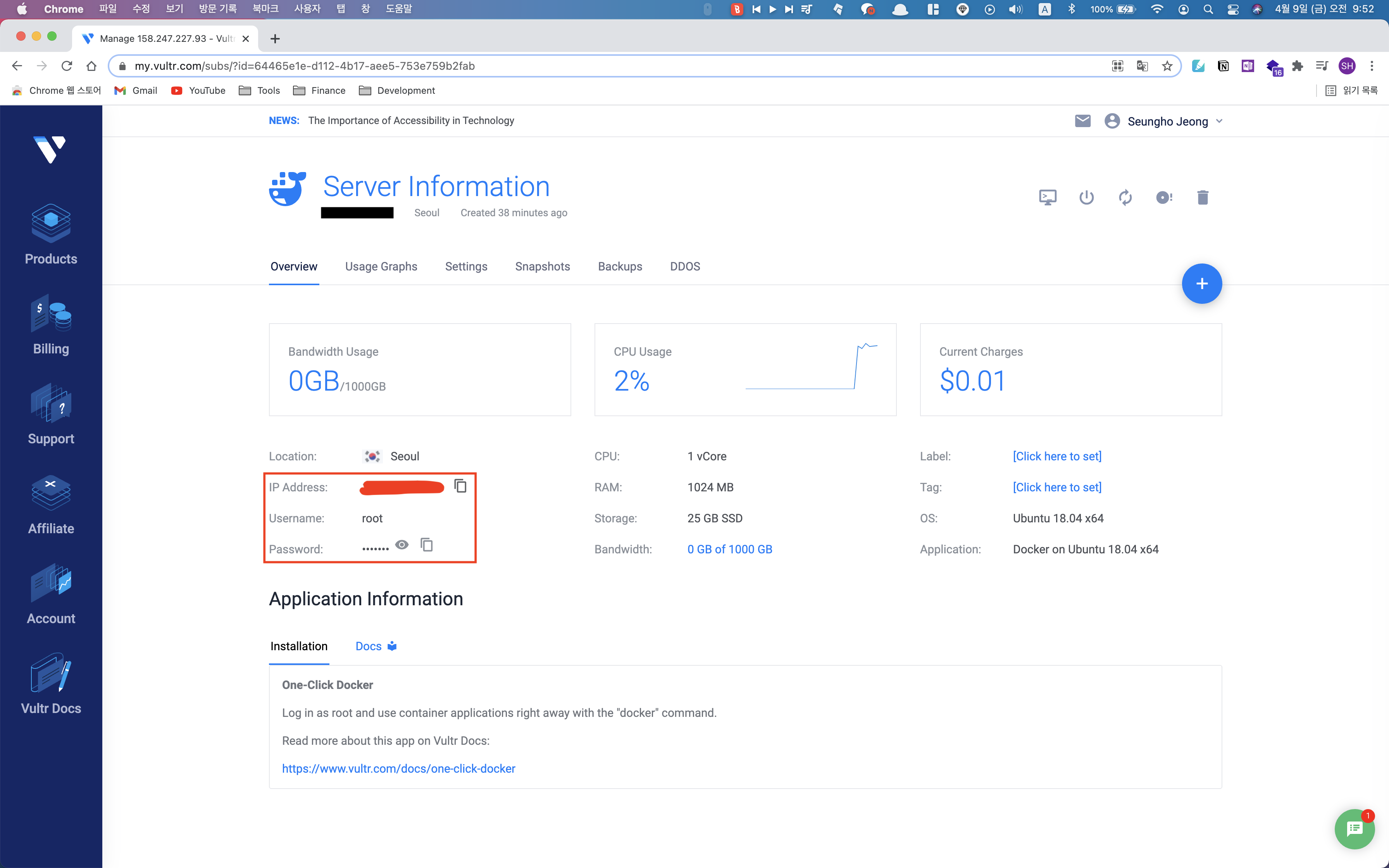Click the console/display icon for server
The height and width of the screenshot is (868, 1389).
tap(1047, 197)
